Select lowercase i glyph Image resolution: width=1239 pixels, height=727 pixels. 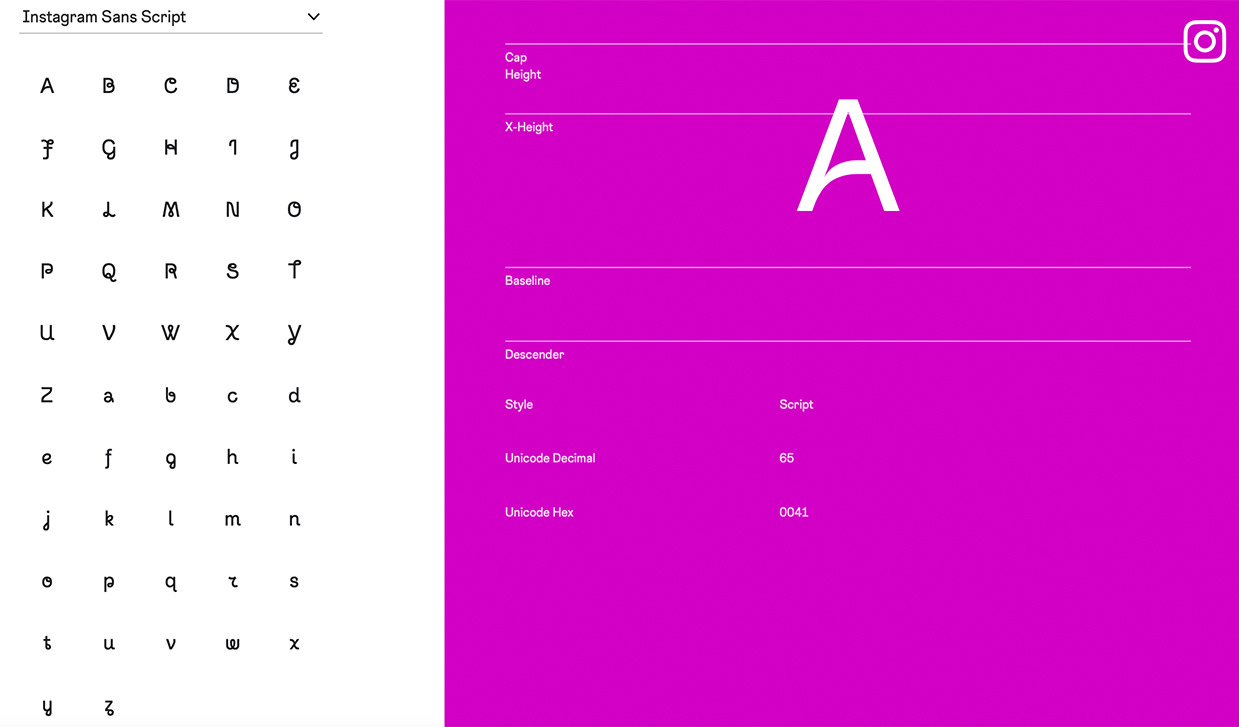coord(294,457)
